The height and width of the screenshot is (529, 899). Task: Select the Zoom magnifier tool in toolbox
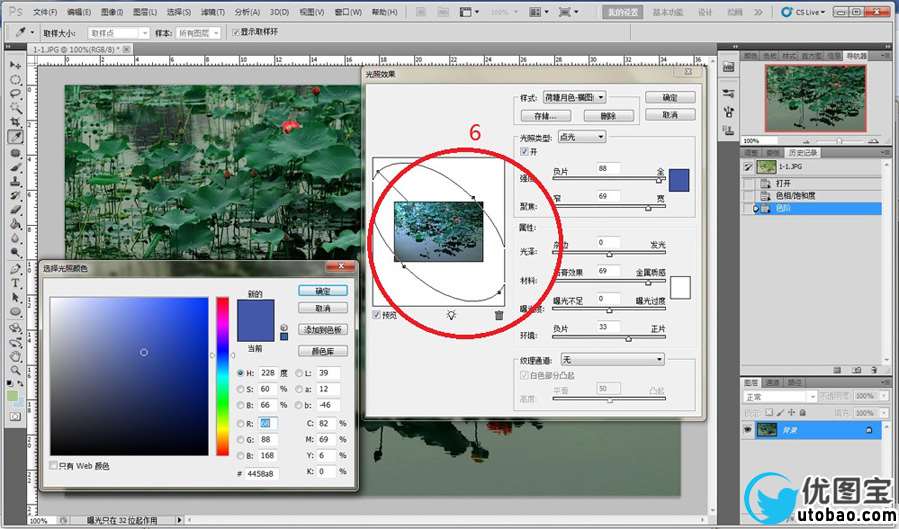point(16,370)
